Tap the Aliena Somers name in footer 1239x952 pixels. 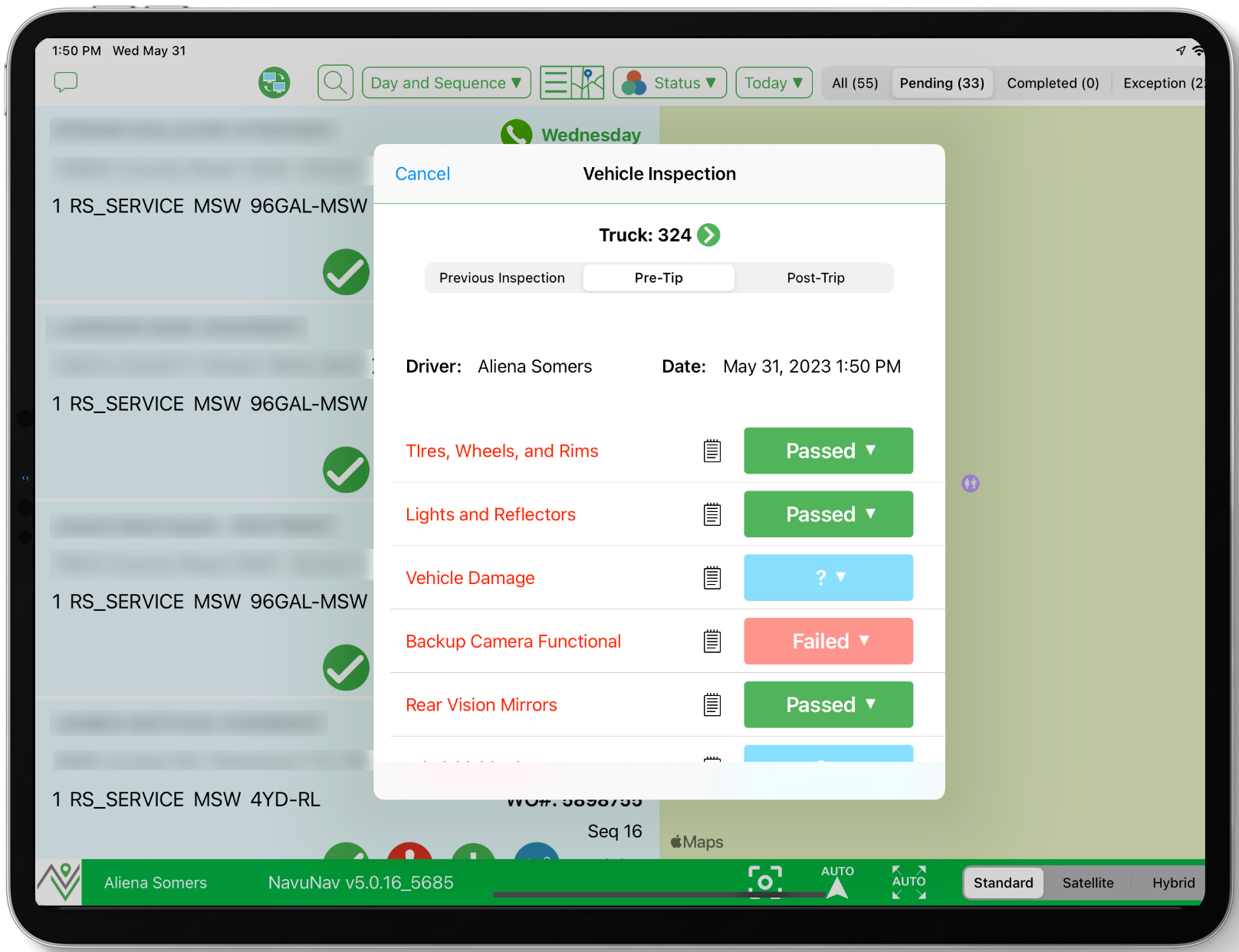tap(156, 882)
